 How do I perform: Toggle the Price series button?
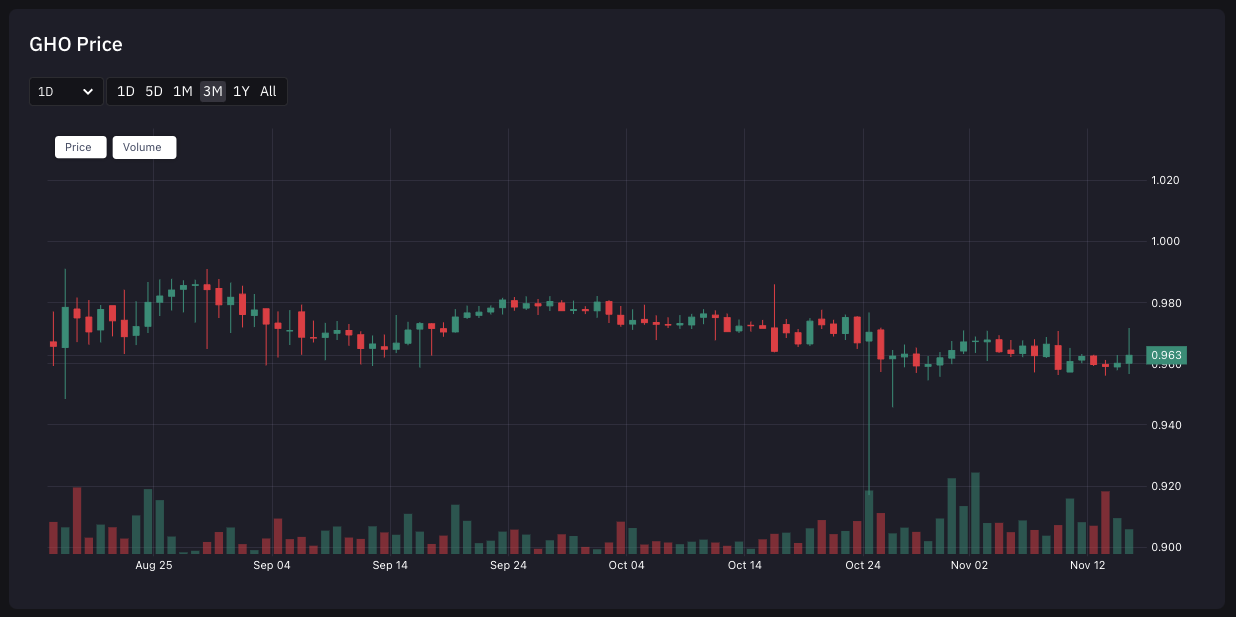click(x=79, y=147)
